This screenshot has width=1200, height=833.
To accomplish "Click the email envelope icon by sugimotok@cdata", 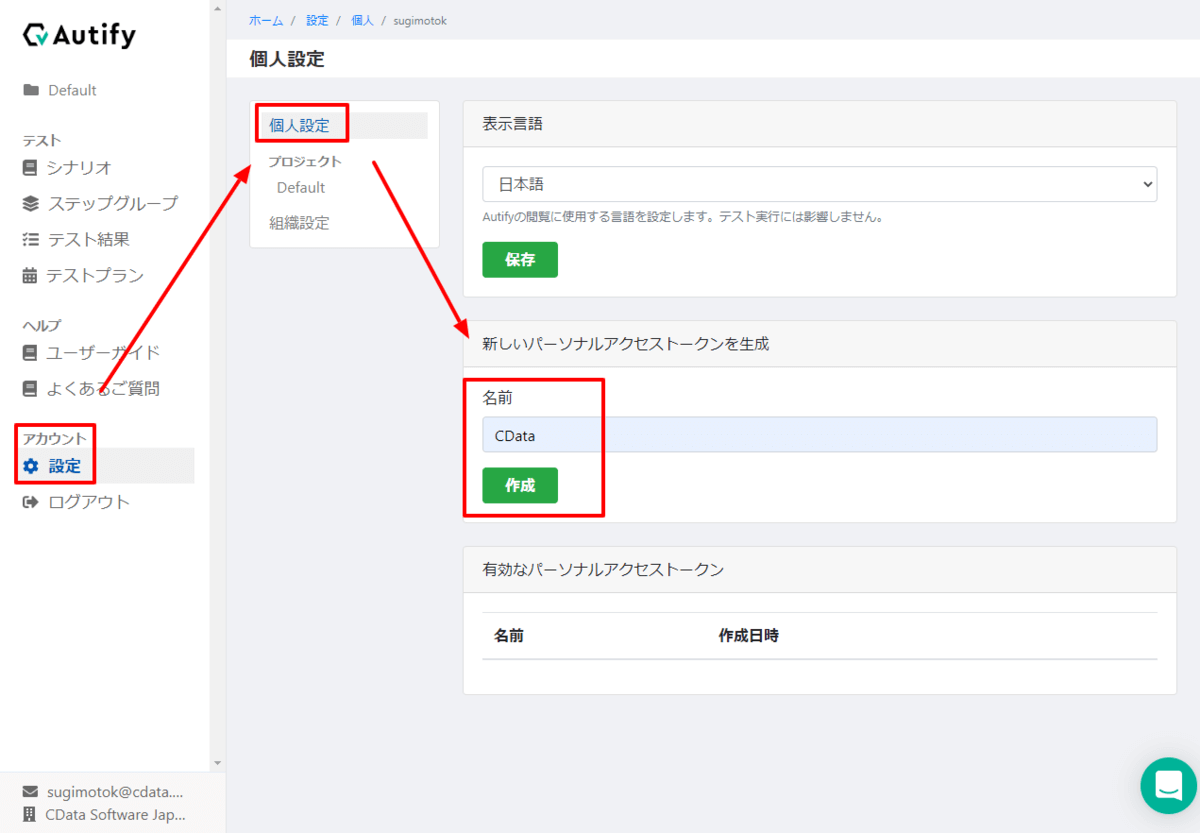I will coord(30,791).
